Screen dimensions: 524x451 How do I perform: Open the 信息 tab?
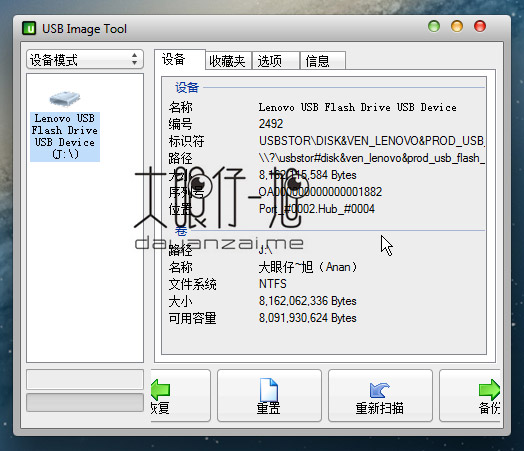tap(323, 61)
